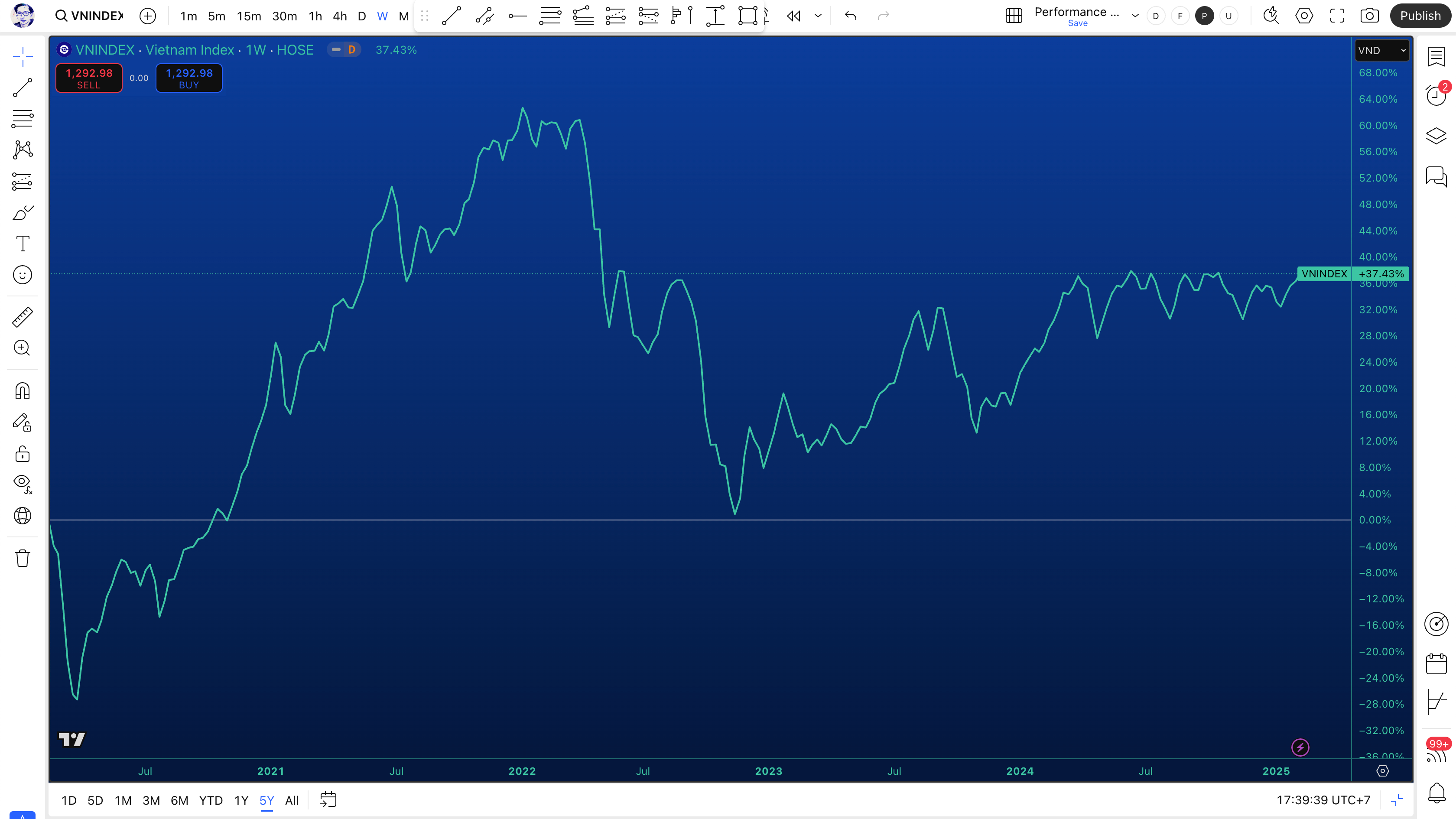
Task: Select the zoom in tool
Action: (x=23, y=348)
